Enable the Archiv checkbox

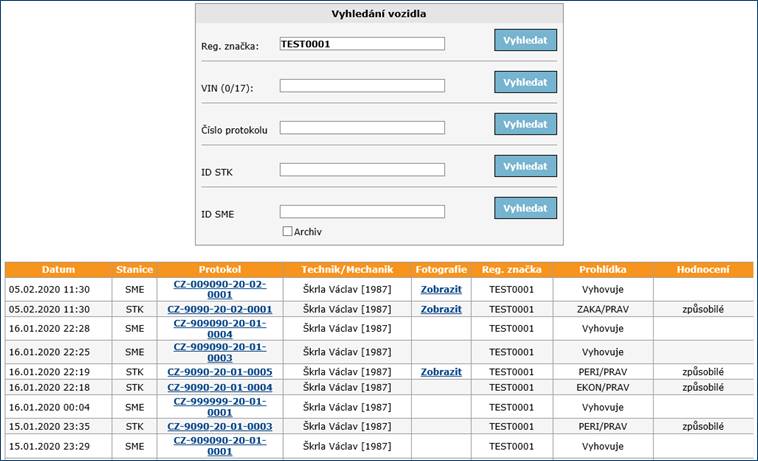(287, 231)
